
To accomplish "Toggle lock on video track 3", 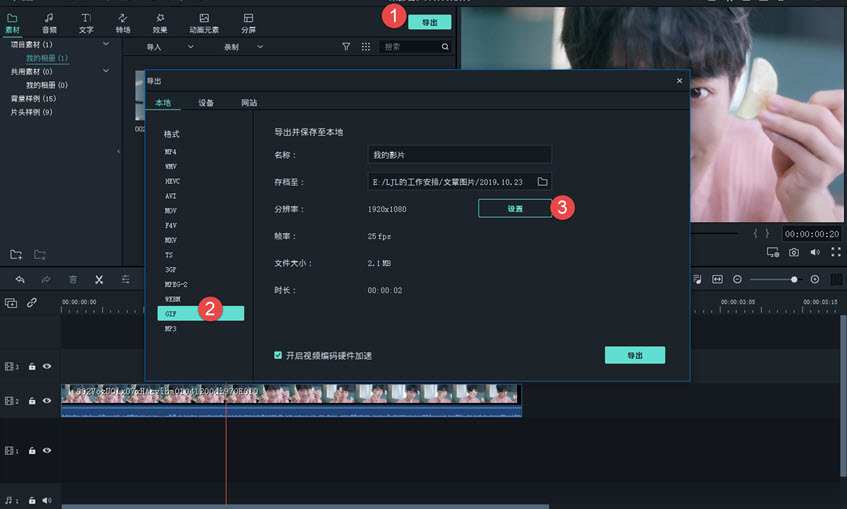I will pyautogui.click(x=32, y=366).
